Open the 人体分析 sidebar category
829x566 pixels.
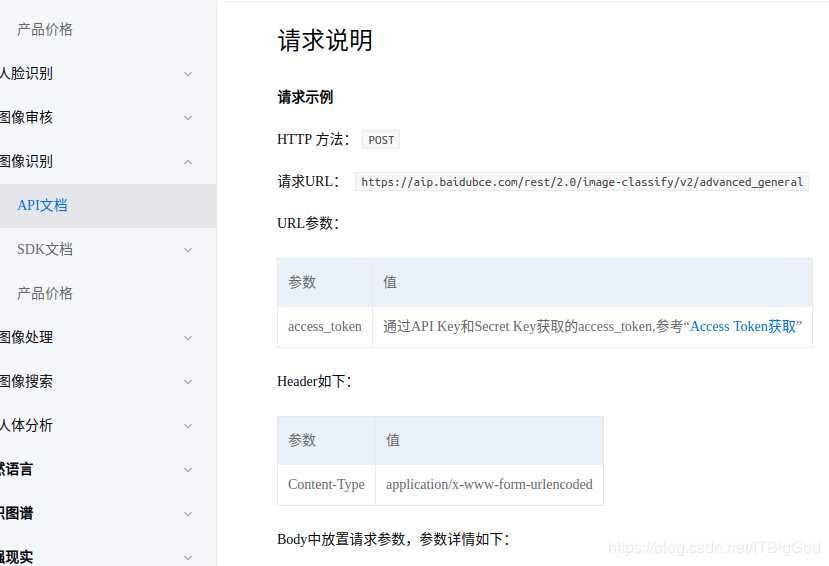(26, 425)
